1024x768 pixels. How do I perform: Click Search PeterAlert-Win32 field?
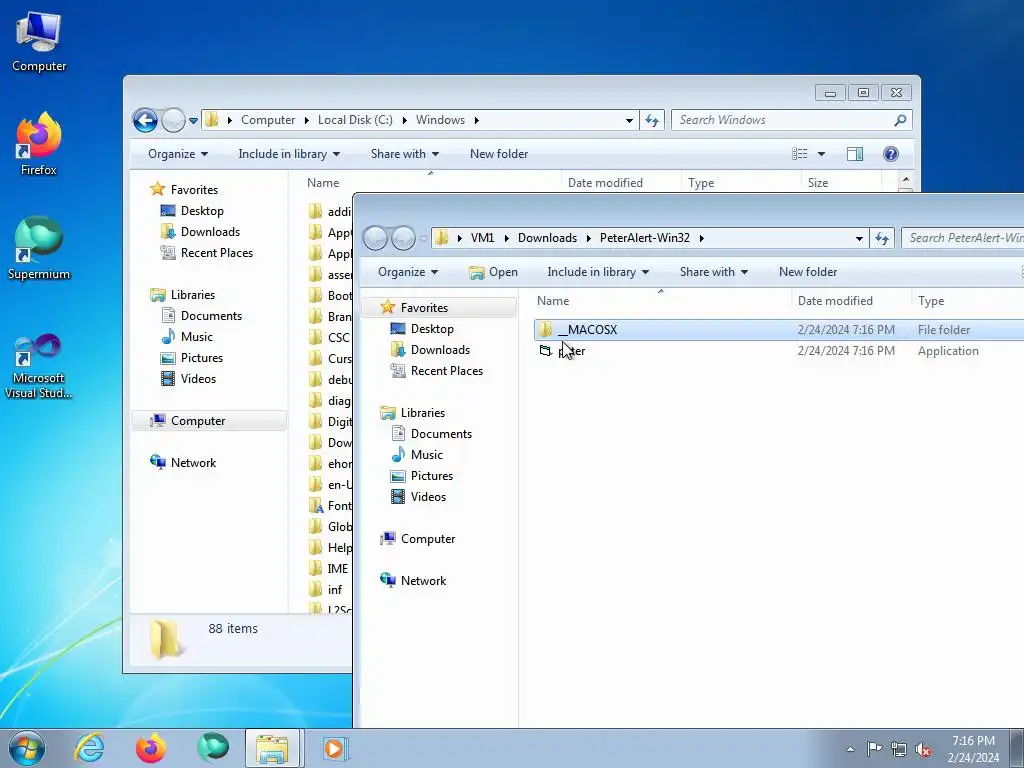[963, 238]
